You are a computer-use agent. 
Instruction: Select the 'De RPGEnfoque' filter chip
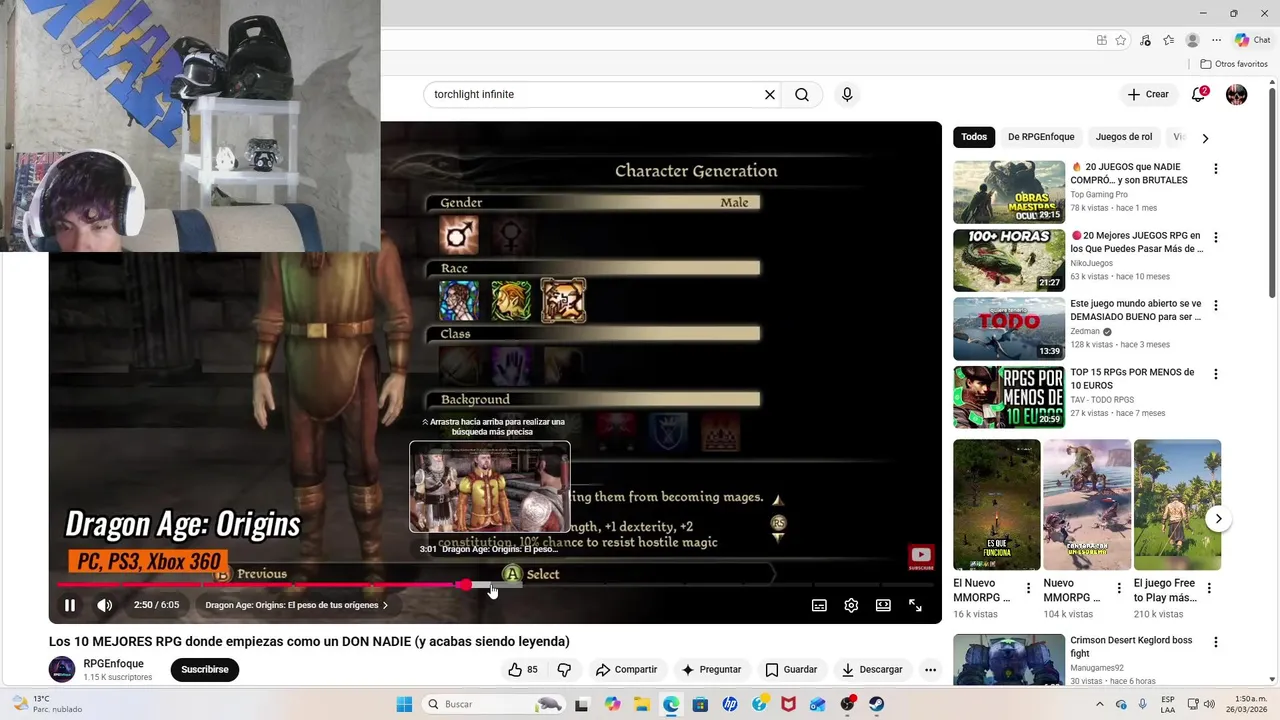1041,137
